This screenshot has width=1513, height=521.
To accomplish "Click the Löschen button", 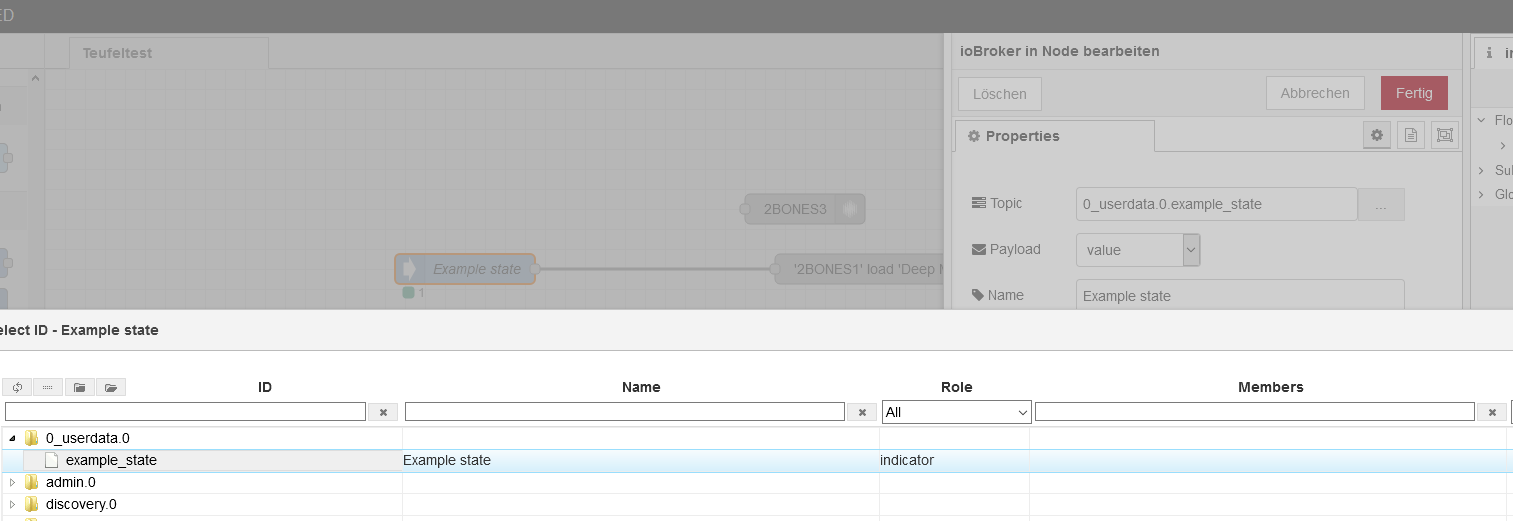I will pyautogui.click(x=1000, y=94).
